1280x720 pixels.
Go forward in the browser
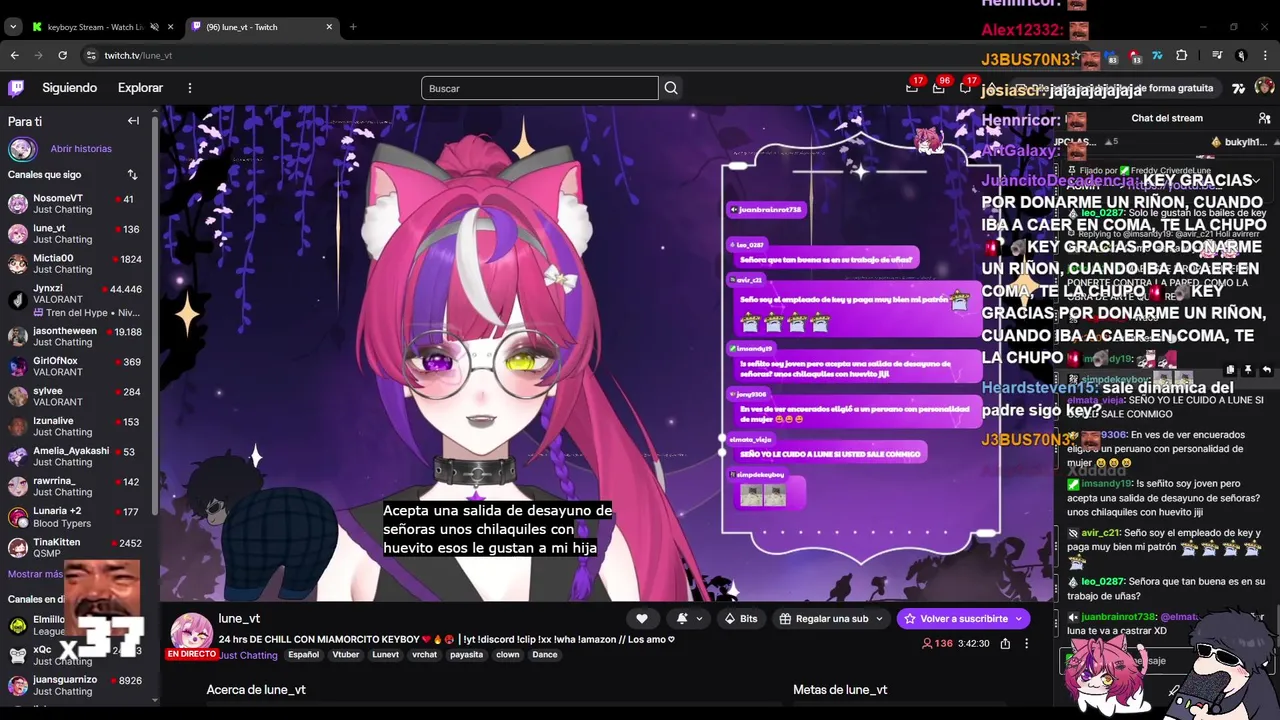(38, 55)
